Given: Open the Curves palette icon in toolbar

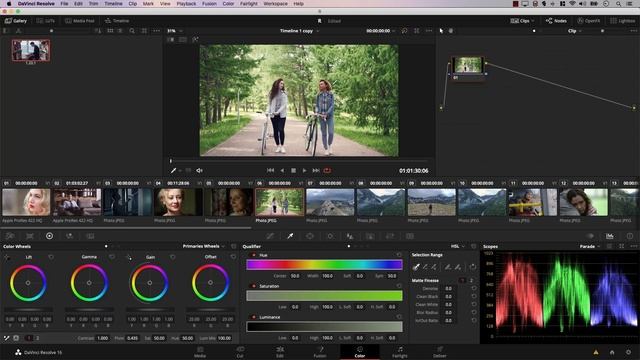Looking at the screenshot, I should (270, 236).
